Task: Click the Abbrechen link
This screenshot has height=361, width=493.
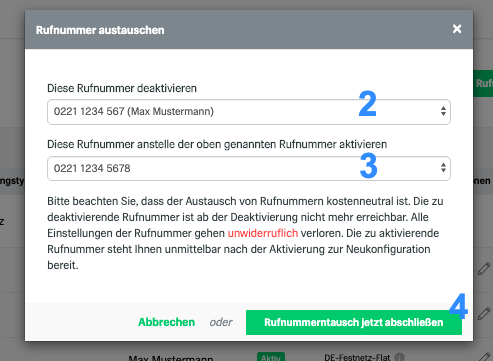Action: pos(166,322)
